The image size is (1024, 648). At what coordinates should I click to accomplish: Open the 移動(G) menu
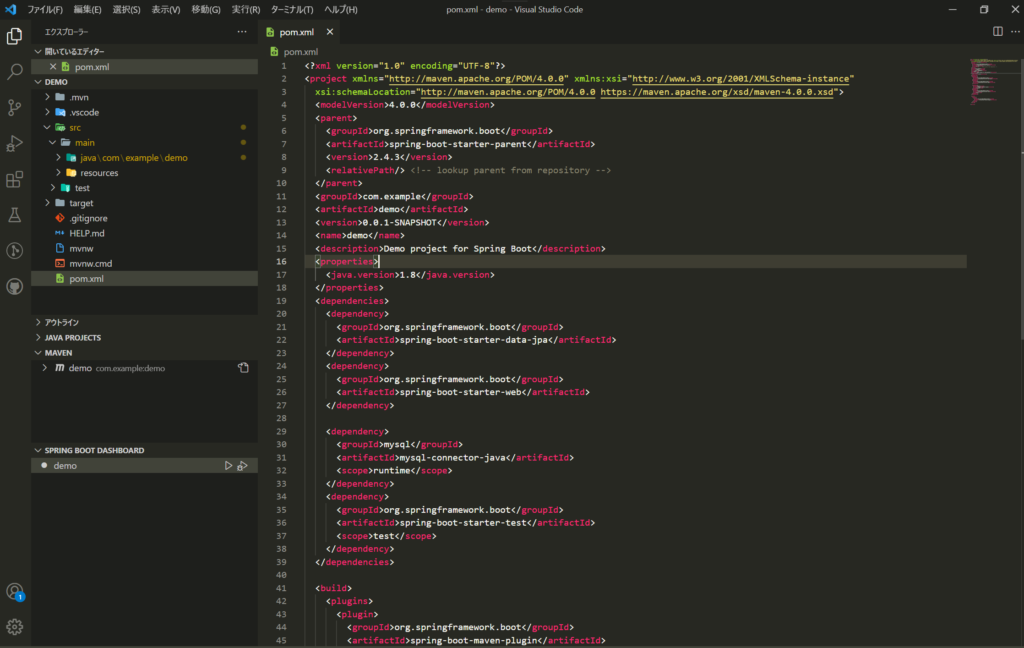coord(206,10)
